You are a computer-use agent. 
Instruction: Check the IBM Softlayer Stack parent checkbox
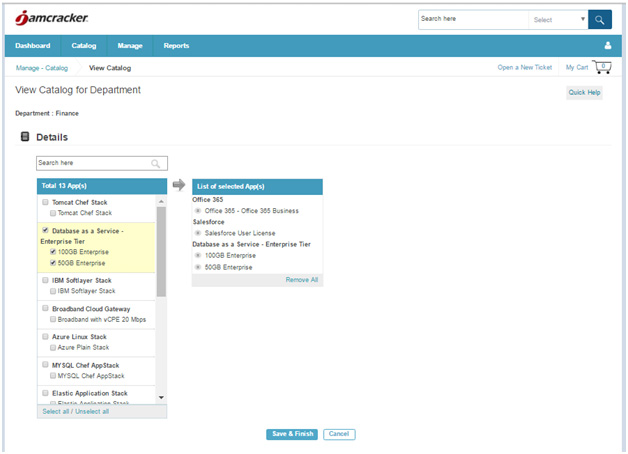coord(45,280)
